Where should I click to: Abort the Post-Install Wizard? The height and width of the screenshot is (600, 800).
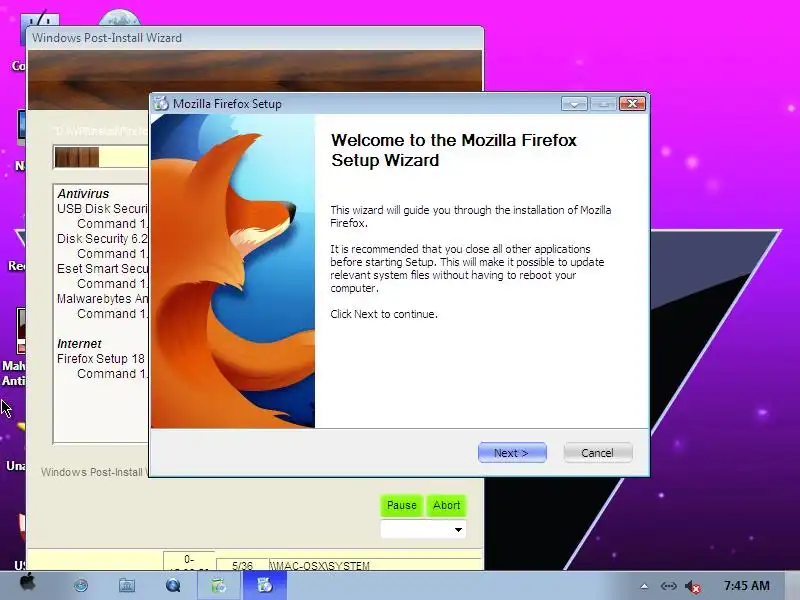point(446,505)
